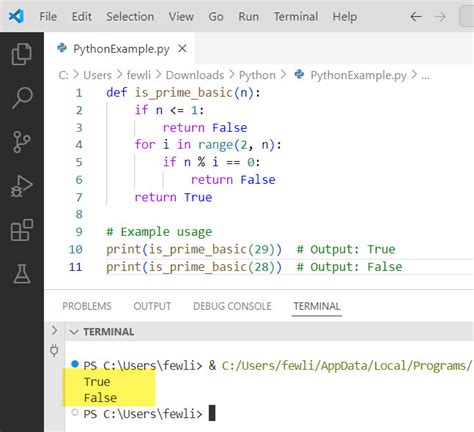Open the Extensions view
This screenshot has width=474, height=432.
[x=22, y=230]
